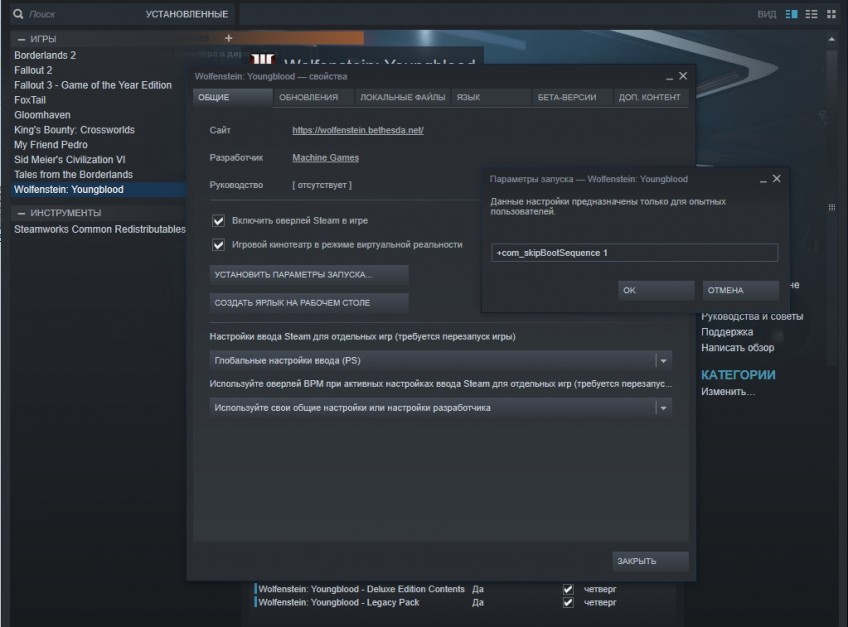Toggle virtual reality game theater checkbox
The width and height of the screenshot is (848, 627).
click(x=218, y=245)
